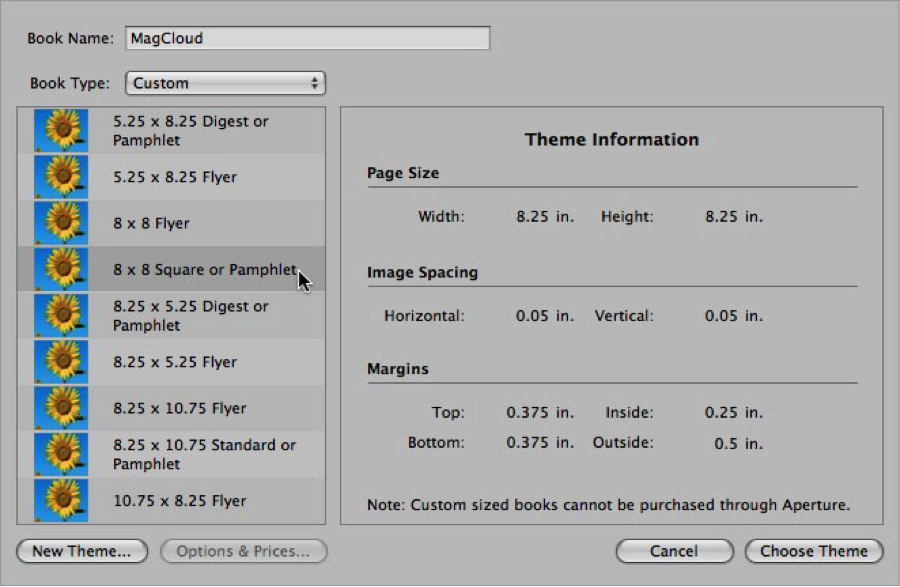The image size is (900, 587).
Task: Cancel the theme selection dialog
Action: 674,551
